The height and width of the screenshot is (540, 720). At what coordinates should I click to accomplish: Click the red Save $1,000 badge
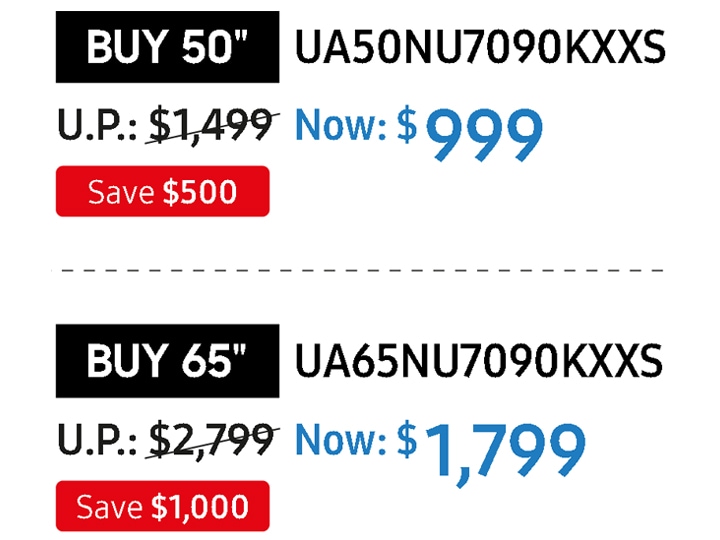point(163,506)
